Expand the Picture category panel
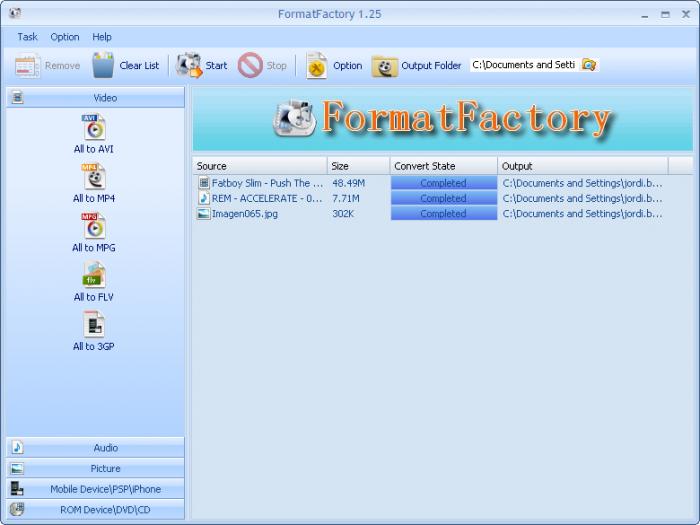700x525 pixels. pos(95,468)
